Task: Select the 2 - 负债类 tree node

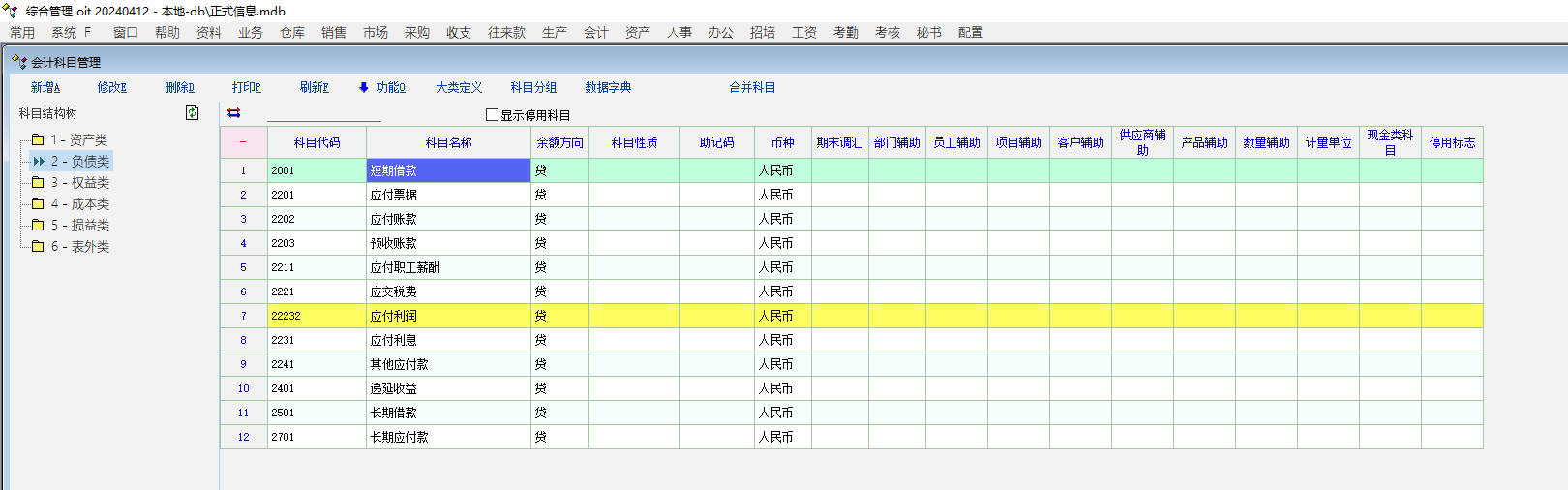Action: click(x=79, y=161)
